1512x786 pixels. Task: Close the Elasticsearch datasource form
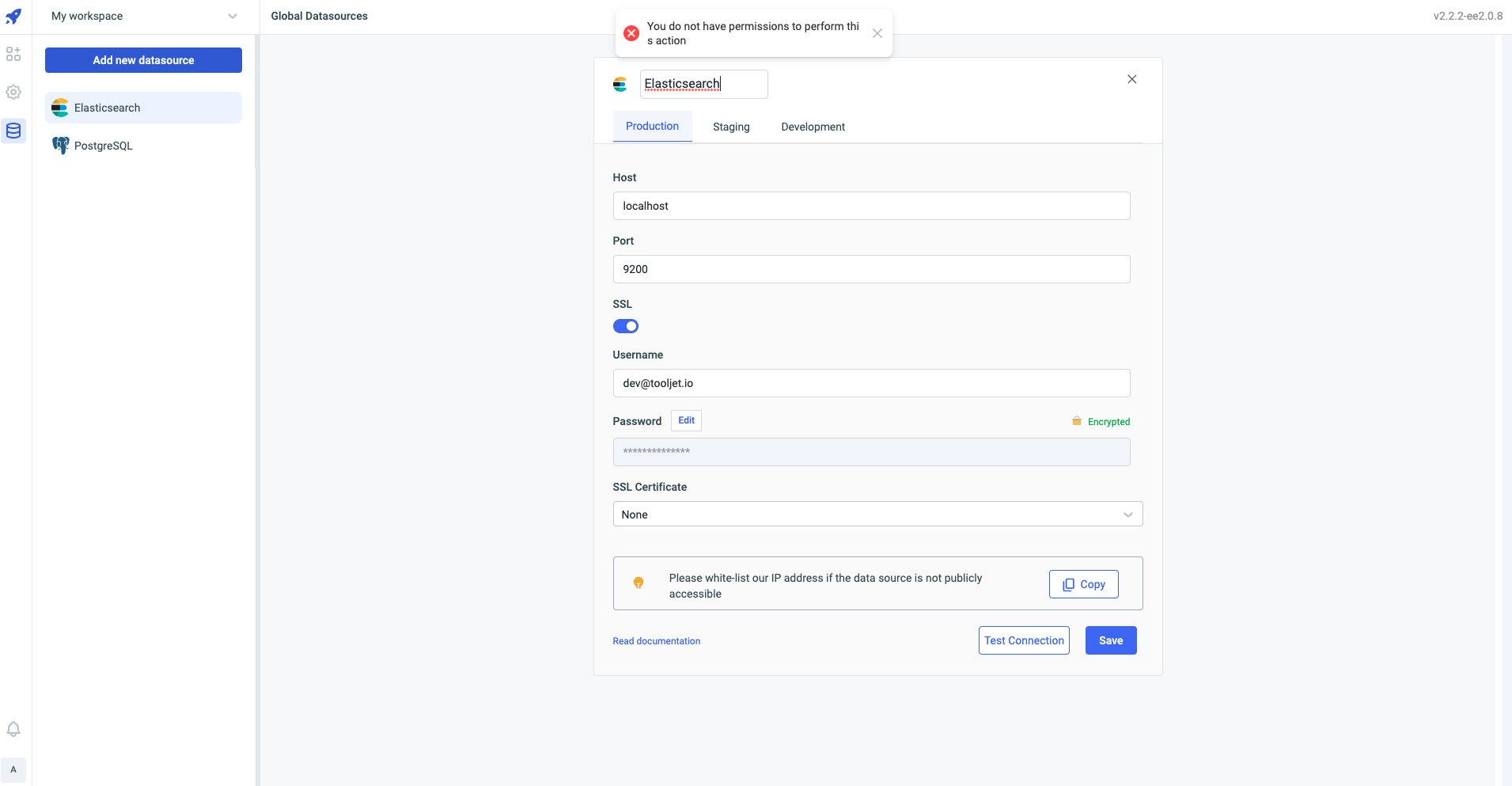coord(1131,79)
